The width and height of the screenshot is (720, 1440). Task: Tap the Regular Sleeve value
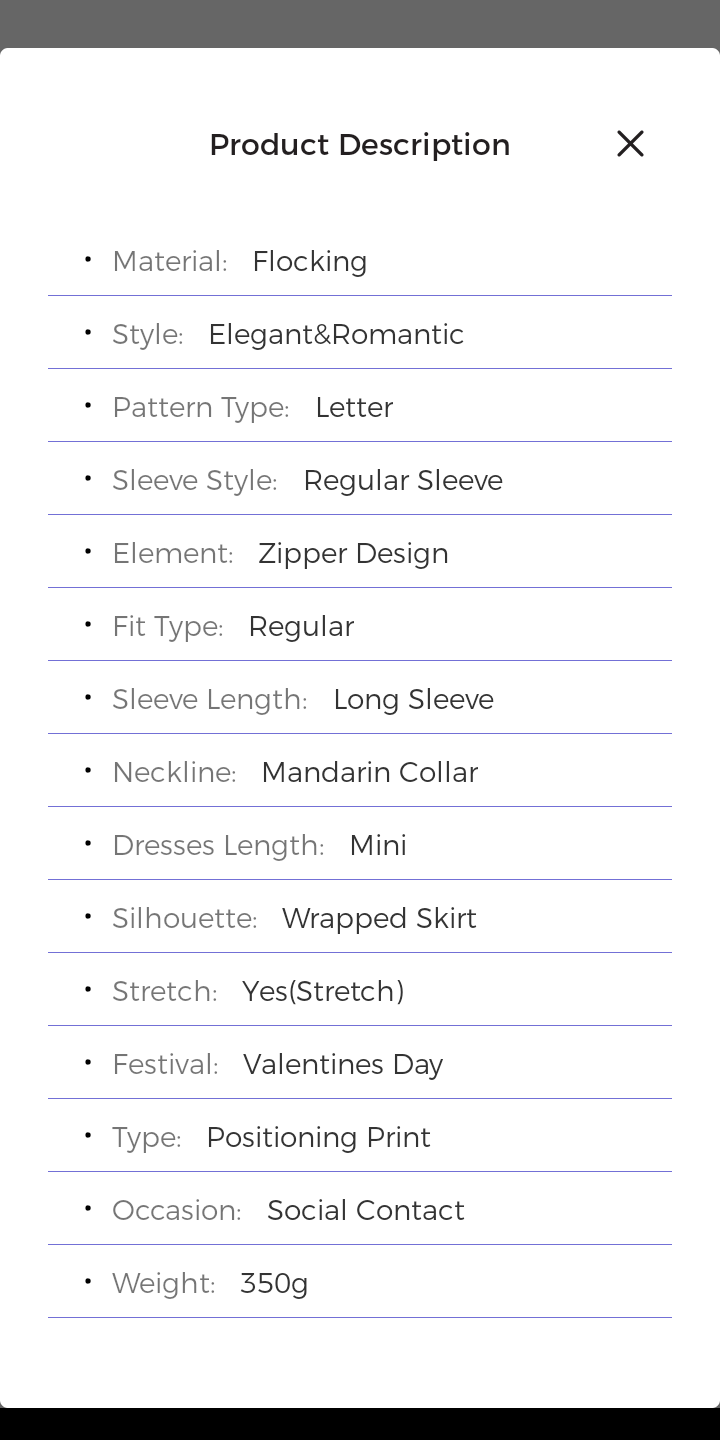(402, 480)
